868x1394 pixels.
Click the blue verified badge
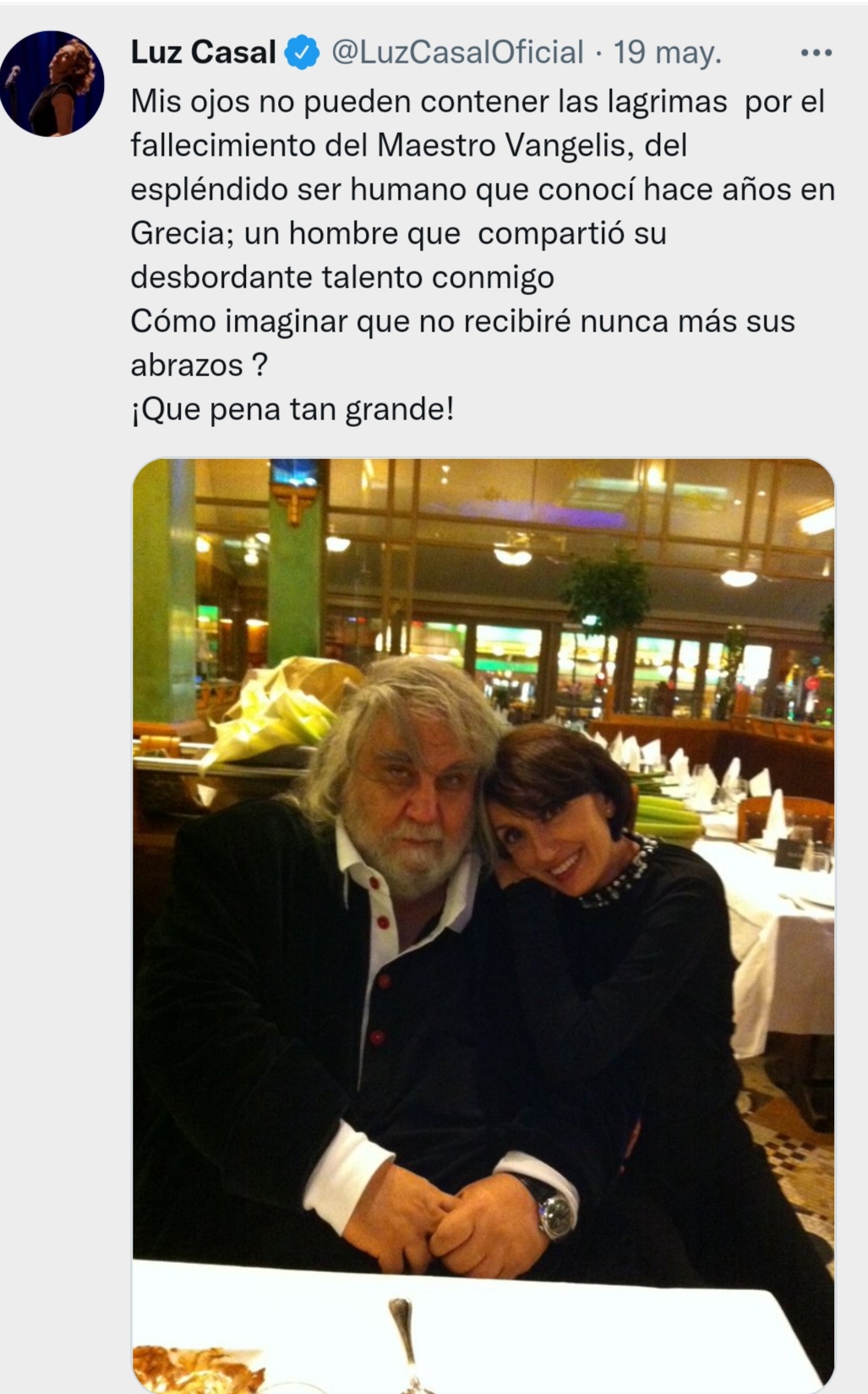click(302, 52)
